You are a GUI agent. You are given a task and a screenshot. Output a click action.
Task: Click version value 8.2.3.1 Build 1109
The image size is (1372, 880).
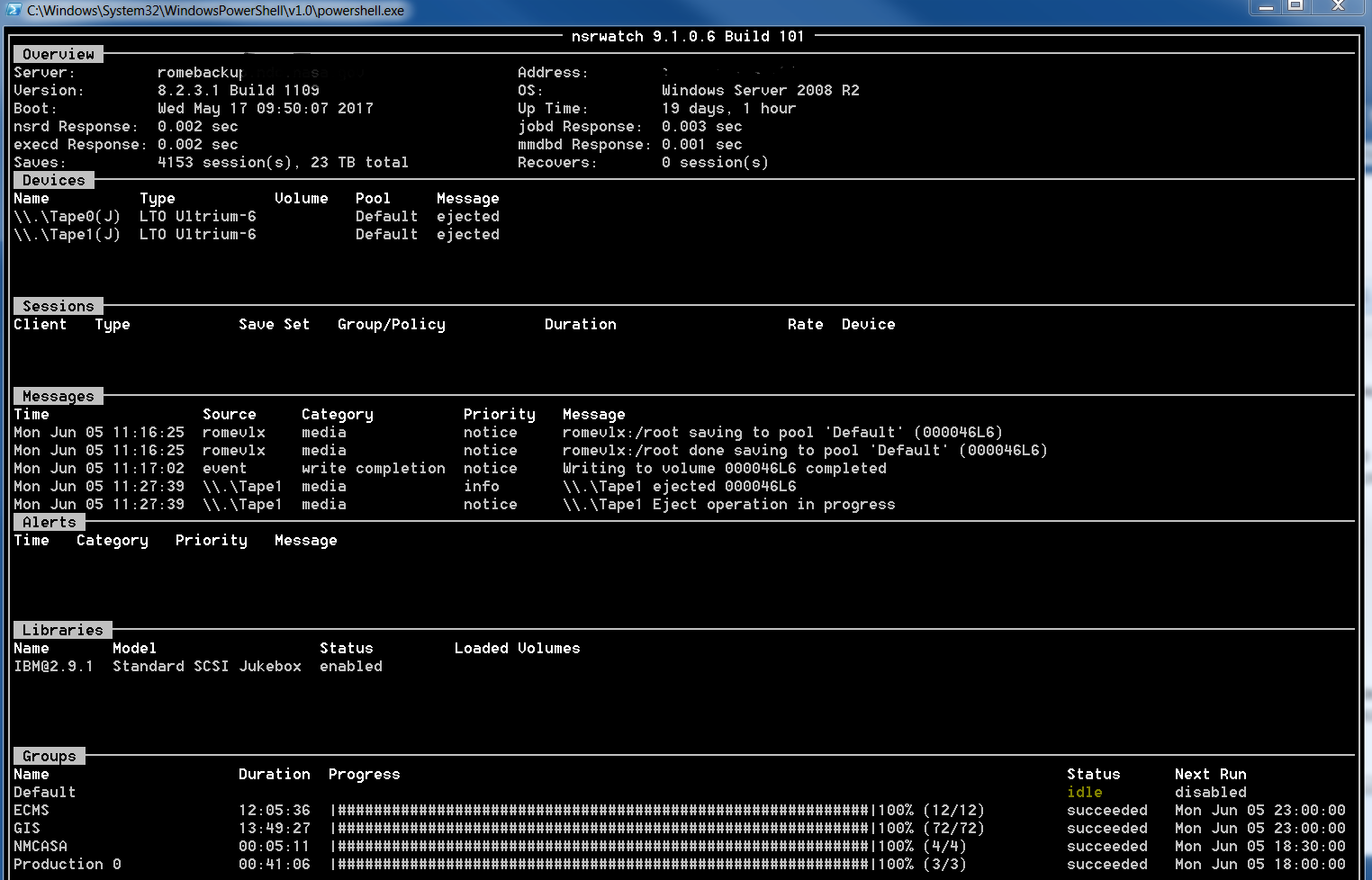[239, 90]
